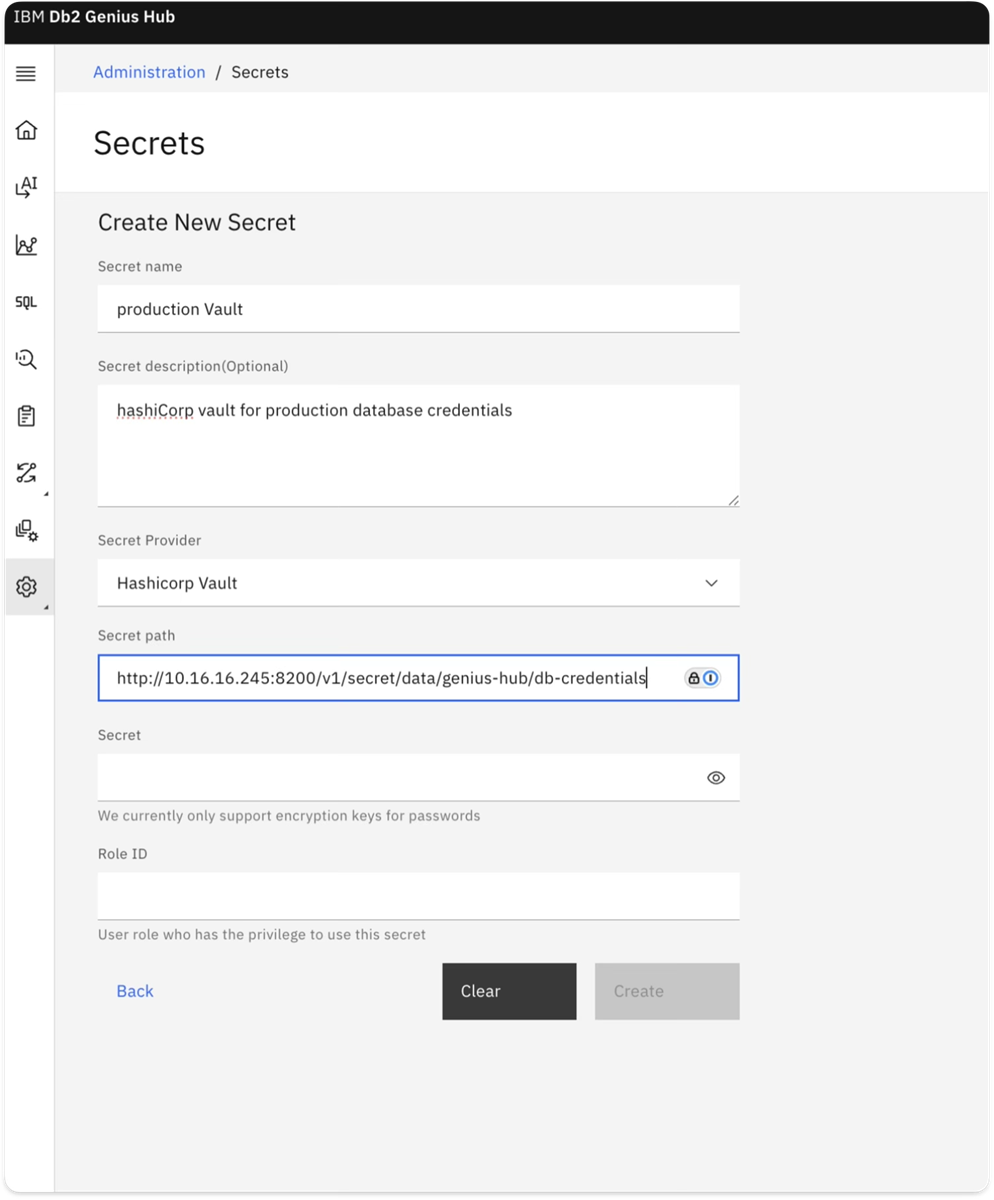
Task: Open the Hashicorp Vault provider combo box
Action: pyautogui.click(x=418, y=583)
